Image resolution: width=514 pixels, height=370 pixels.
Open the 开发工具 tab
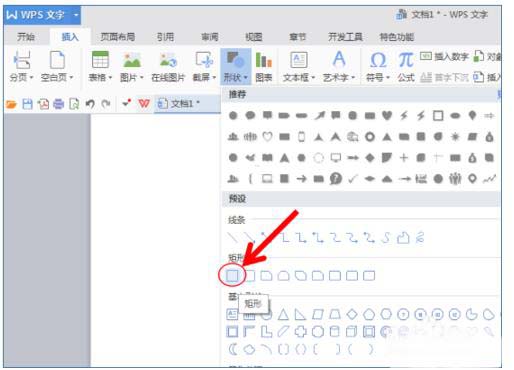coord(345,37)
